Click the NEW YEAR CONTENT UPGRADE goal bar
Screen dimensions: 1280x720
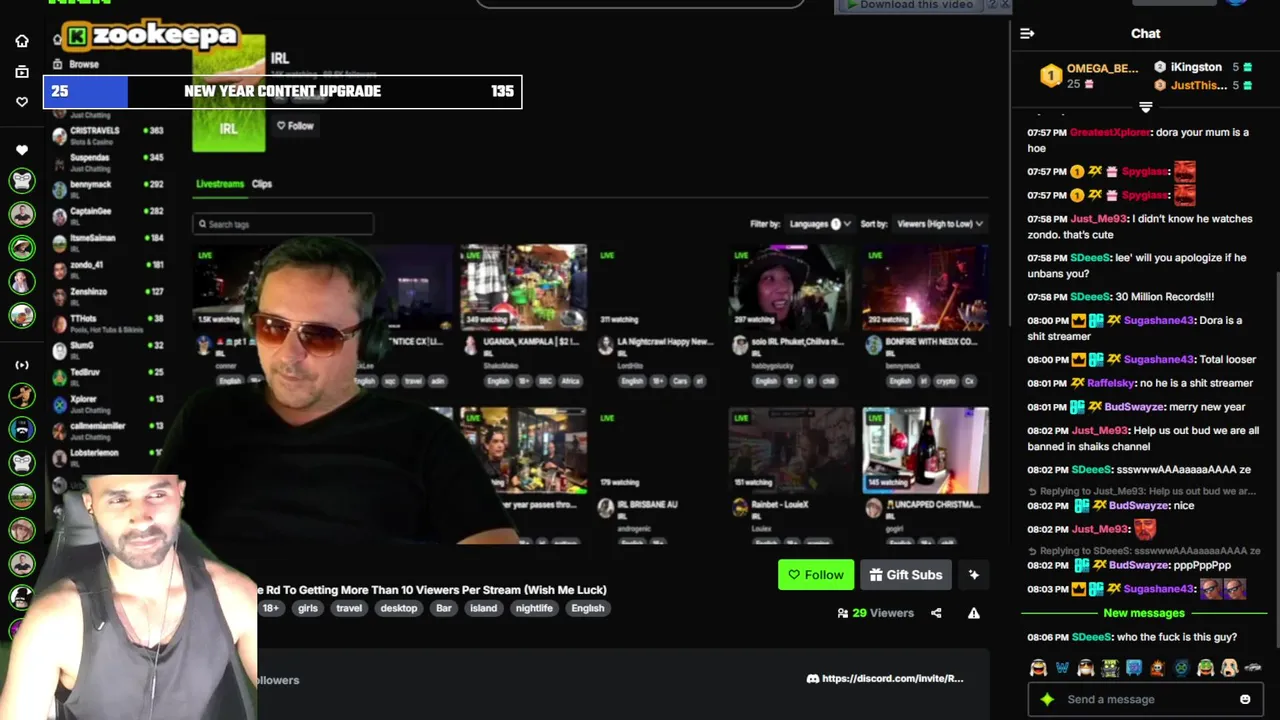[x=282, y=91]
